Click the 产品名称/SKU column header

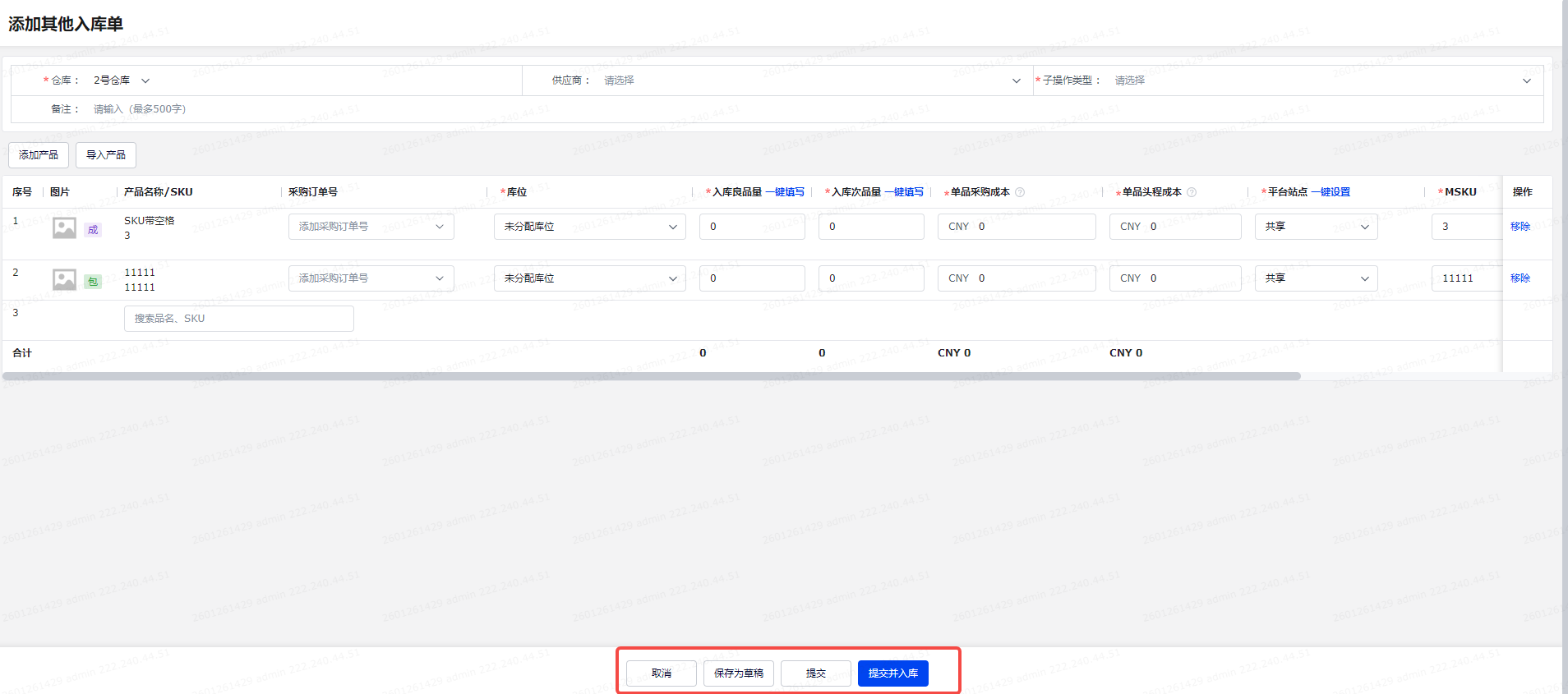pyautogui.click(x=159, y=192)
